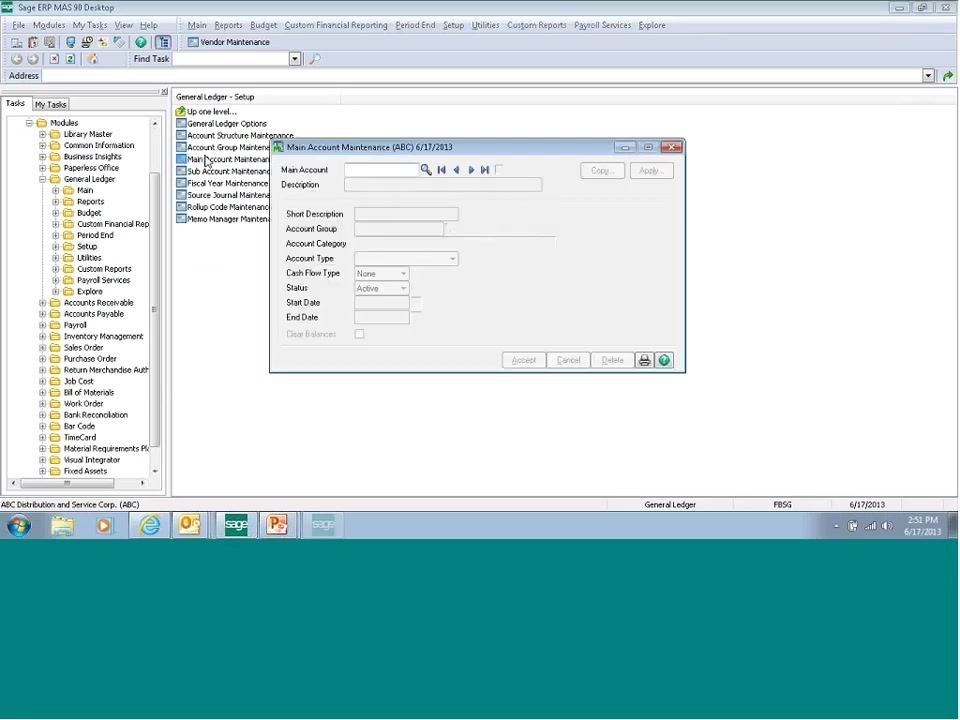
Task: Click the task tree vertical scrollbar
Action: point(155,309)
